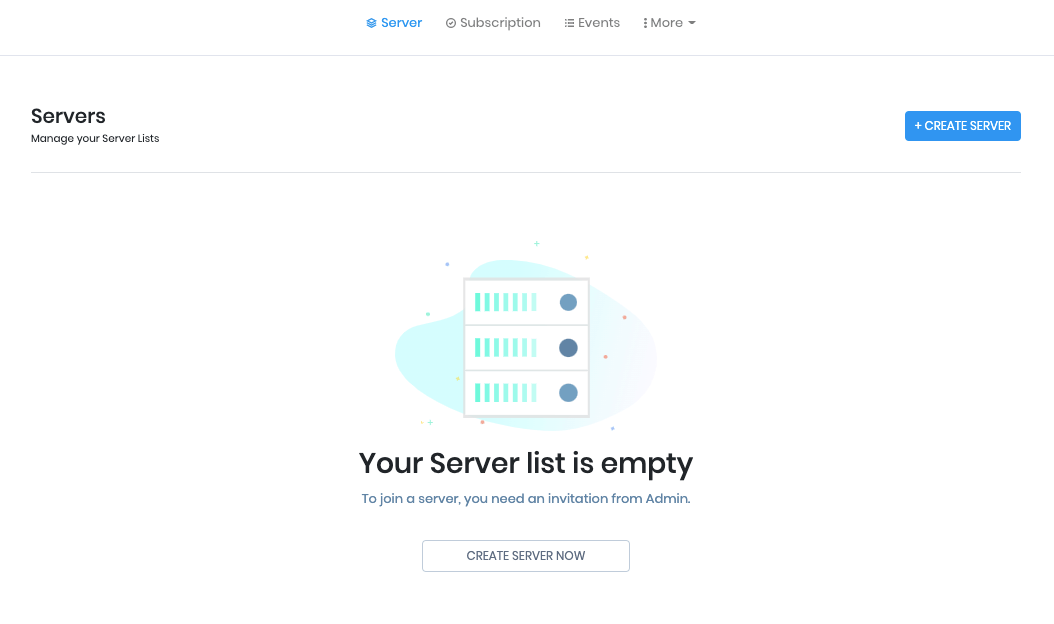This screenshot has width=1054, height=624.
Task: Click the vertical dots icon on More
Action: pos(644,22)
